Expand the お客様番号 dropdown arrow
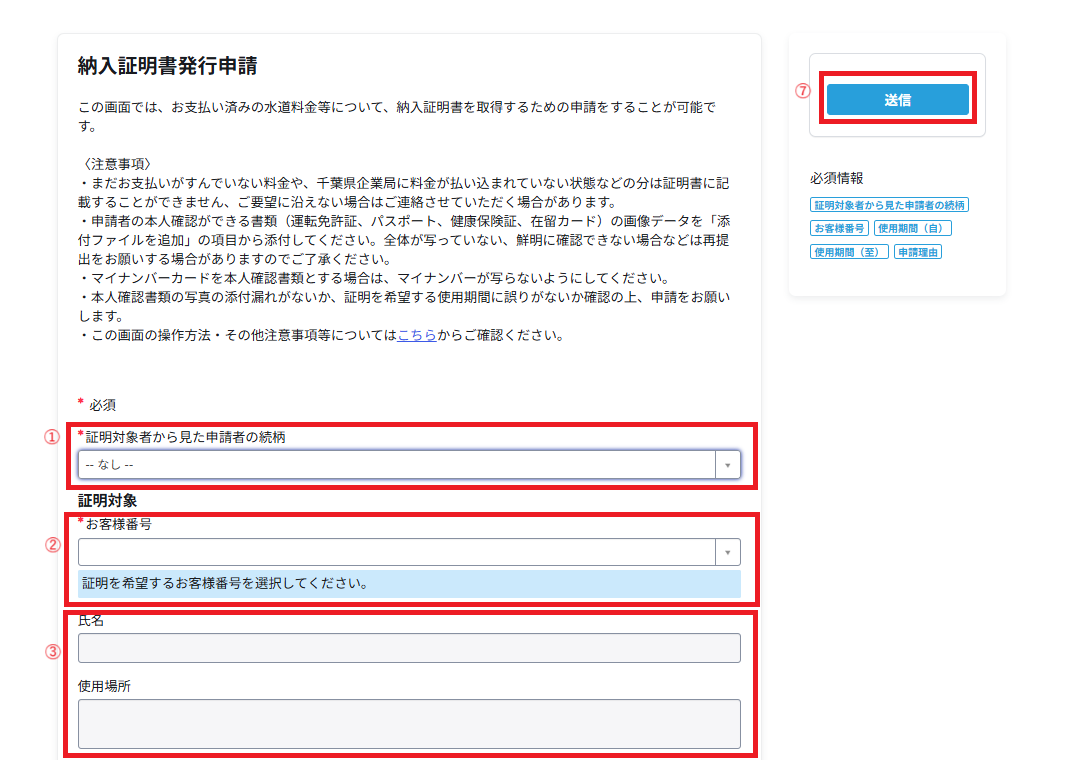This screenshot has width=1065, height=760. click(728, 552)
